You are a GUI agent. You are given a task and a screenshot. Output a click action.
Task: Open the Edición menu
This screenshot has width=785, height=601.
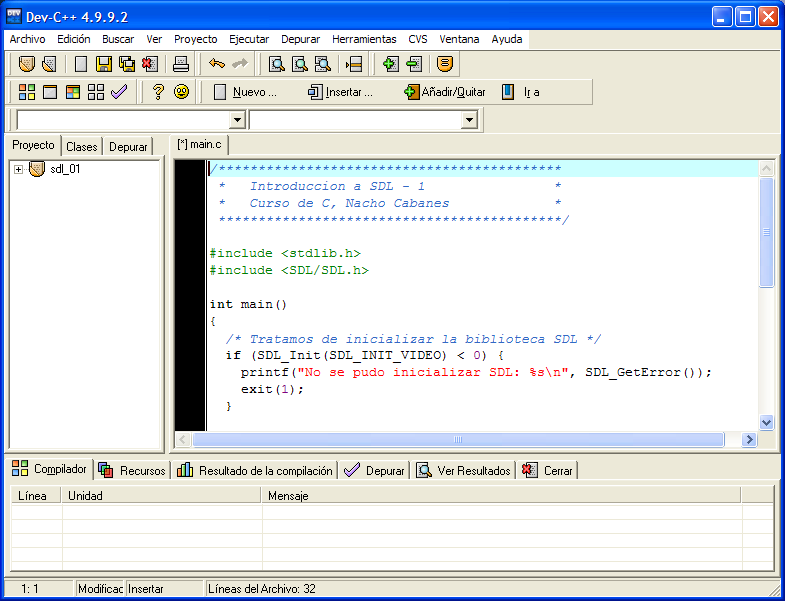pos(74,39)
